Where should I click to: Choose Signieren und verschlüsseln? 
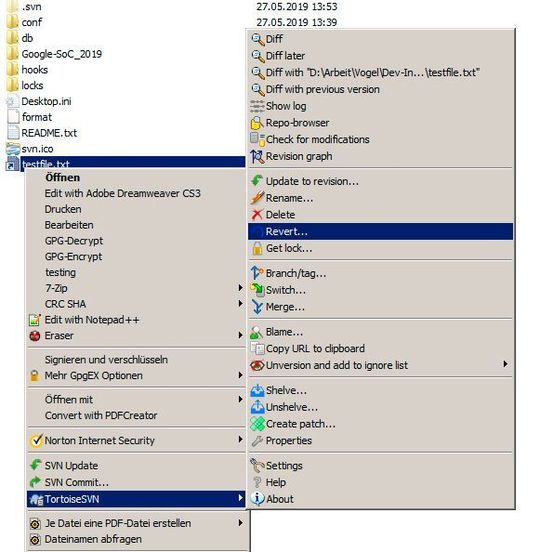click(136, 360)
